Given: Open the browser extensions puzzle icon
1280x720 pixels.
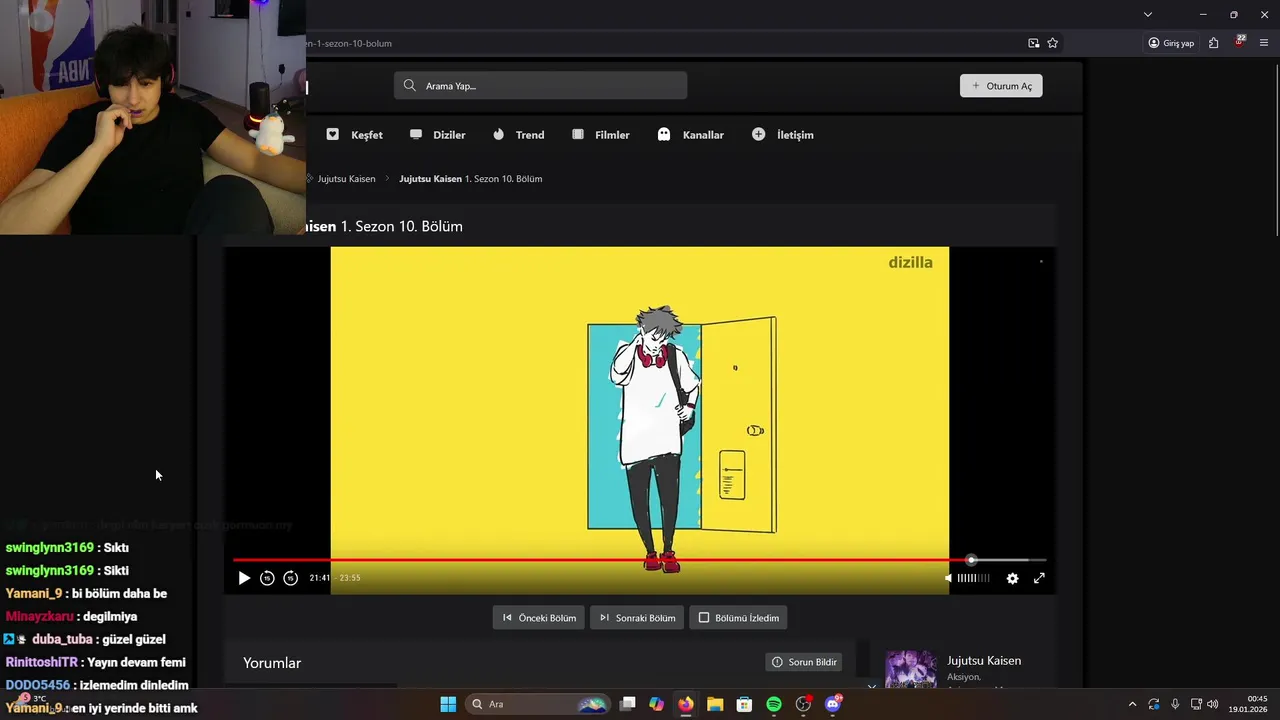Looking at the screenshot, I should coord(1214,43).
